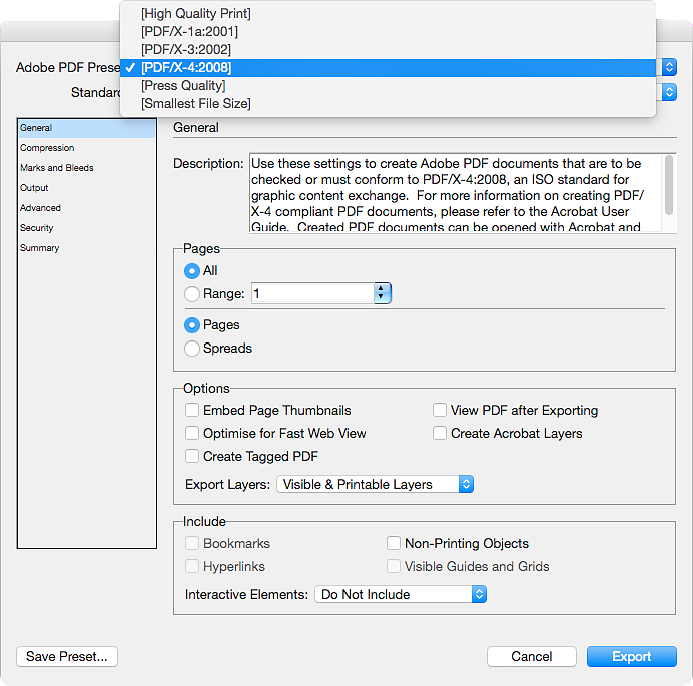
Task: Open the Summary panel
Action: pyautogui.click(x=87, y=248)
